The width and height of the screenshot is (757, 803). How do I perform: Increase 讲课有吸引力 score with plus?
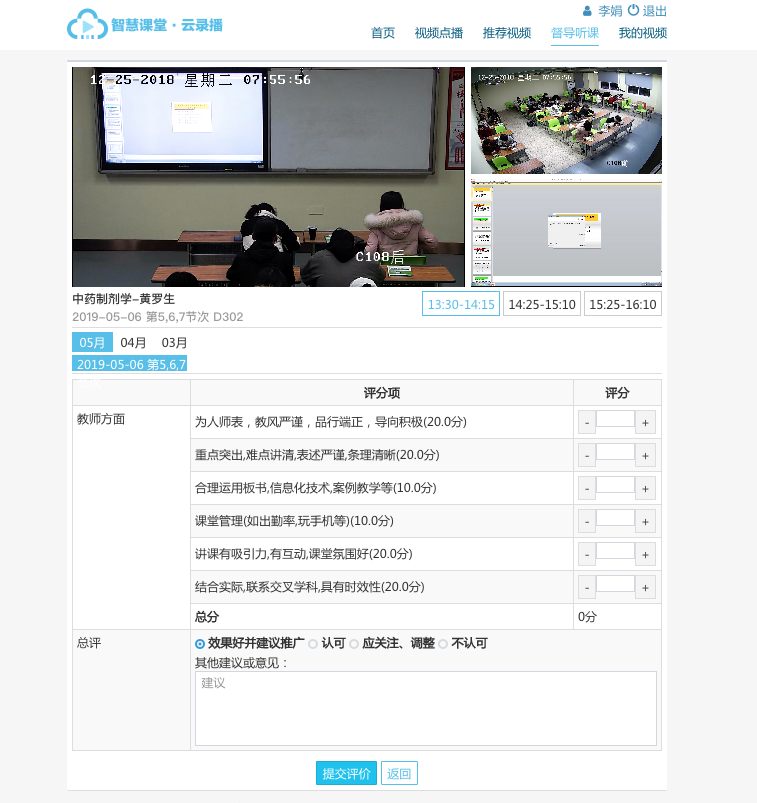645,554
